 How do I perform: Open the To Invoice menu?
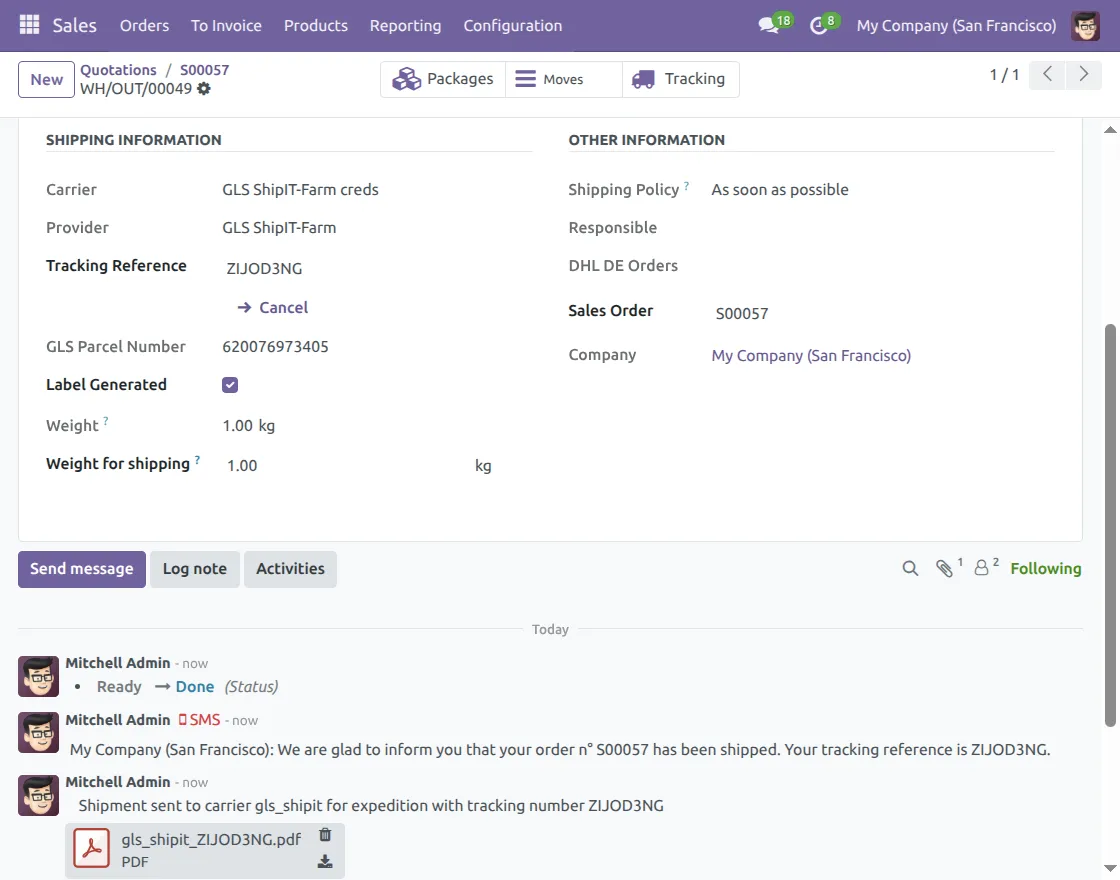[x=226, y=26]
